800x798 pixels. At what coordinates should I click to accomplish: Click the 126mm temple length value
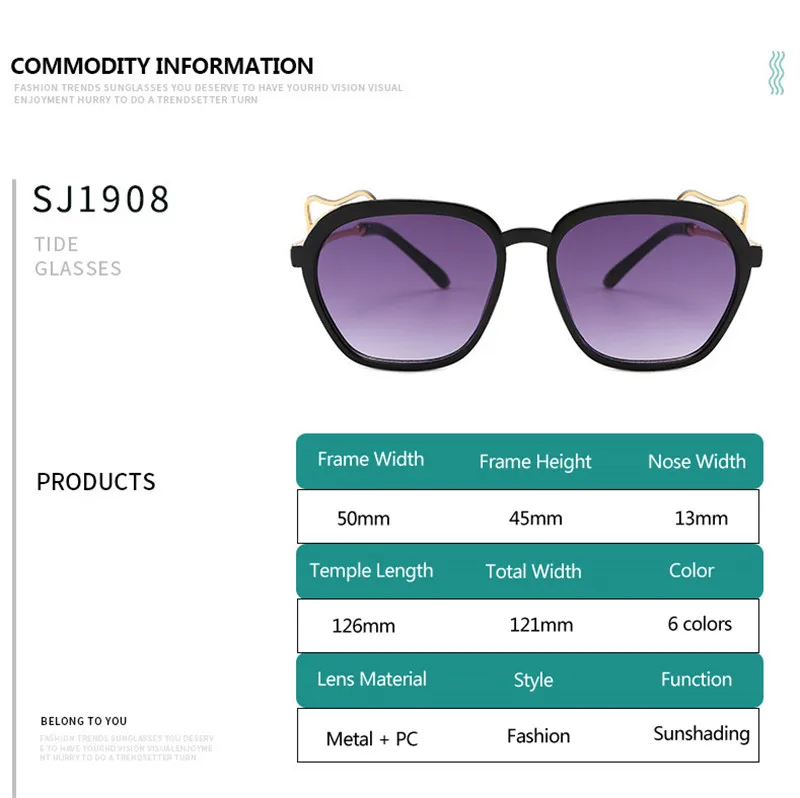coord(363,626)
